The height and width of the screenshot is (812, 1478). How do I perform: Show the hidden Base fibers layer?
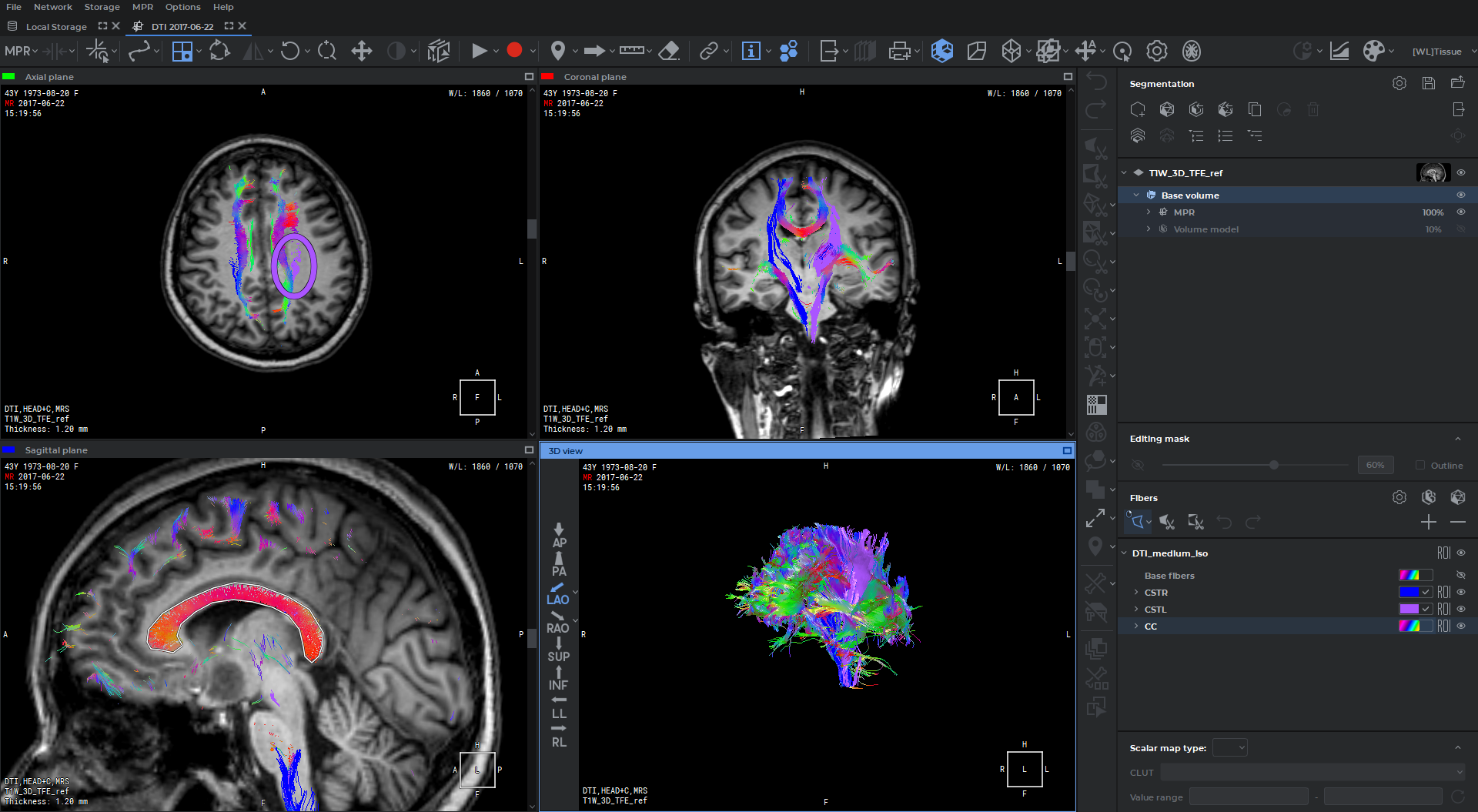click(1461, 575)
